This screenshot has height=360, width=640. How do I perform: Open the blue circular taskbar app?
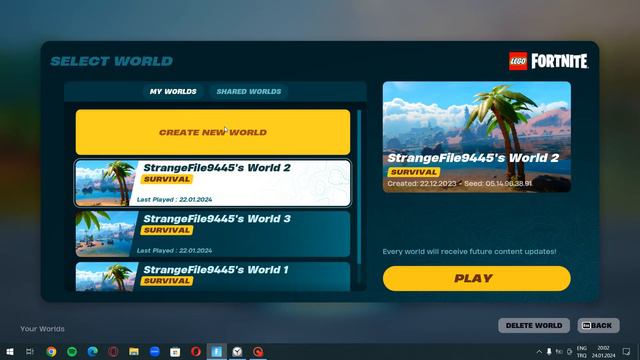[x=155, y=351]
